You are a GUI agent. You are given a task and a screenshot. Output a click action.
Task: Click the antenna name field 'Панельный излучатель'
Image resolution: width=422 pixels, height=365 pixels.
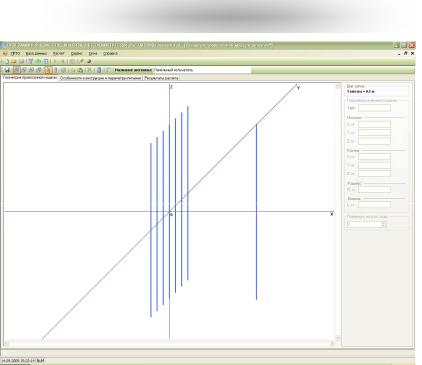click(x=201, y=70)
